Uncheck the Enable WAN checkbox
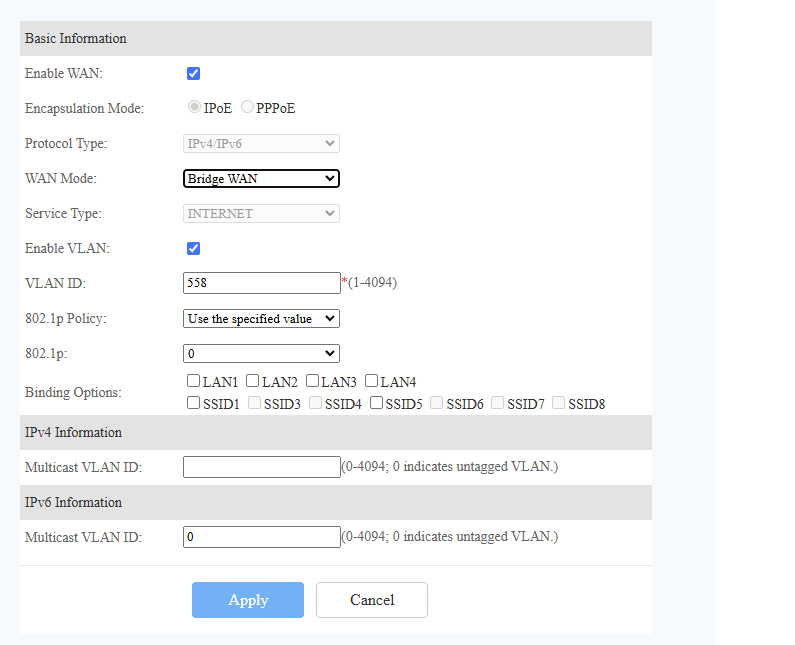The width and height of the screenshot is (795, 645). pyautogui.click(x=193, y=74)
